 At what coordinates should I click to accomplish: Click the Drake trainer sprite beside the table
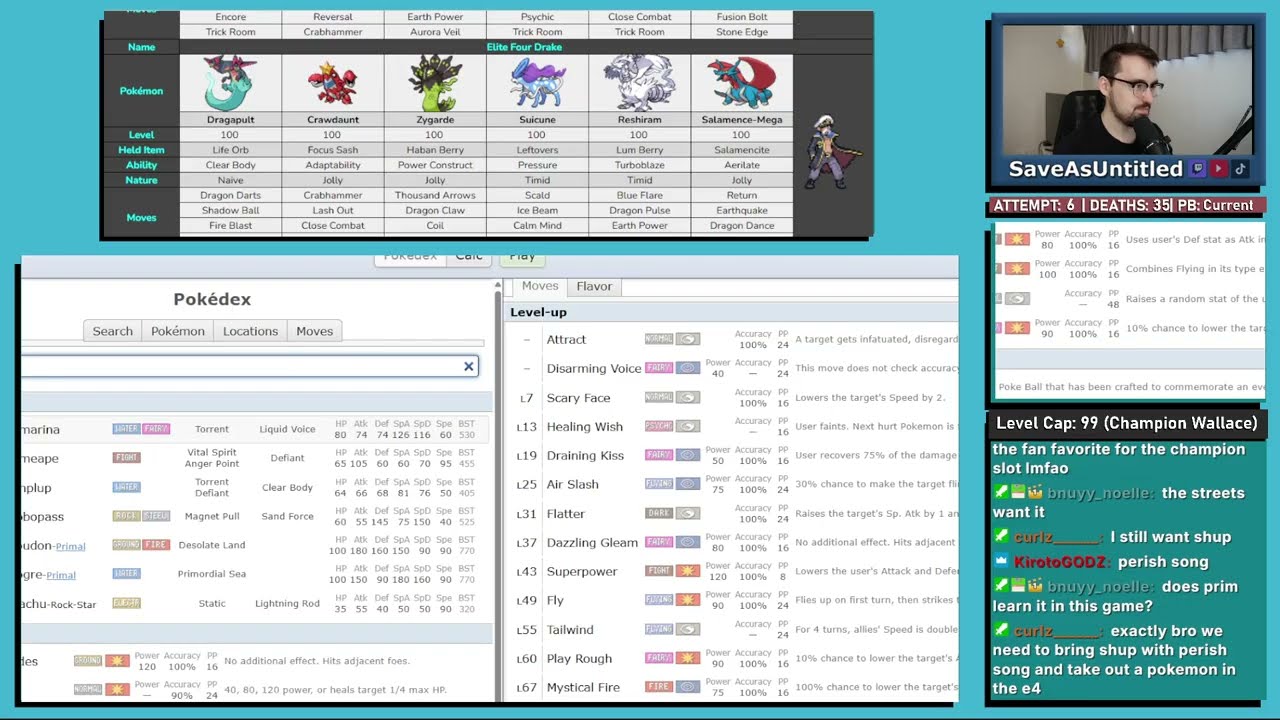tap(832, 152)
